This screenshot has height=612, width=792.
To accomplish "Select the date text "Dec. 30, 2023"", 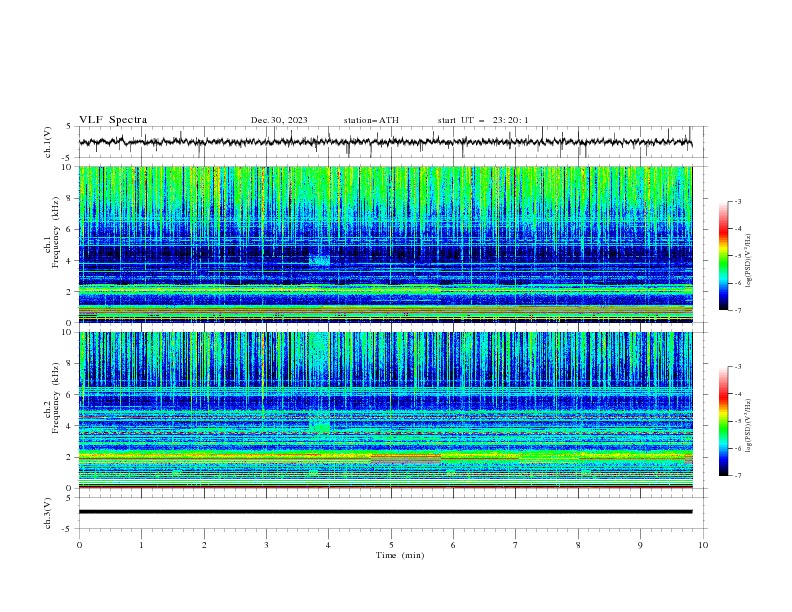I will click(279, 120).
